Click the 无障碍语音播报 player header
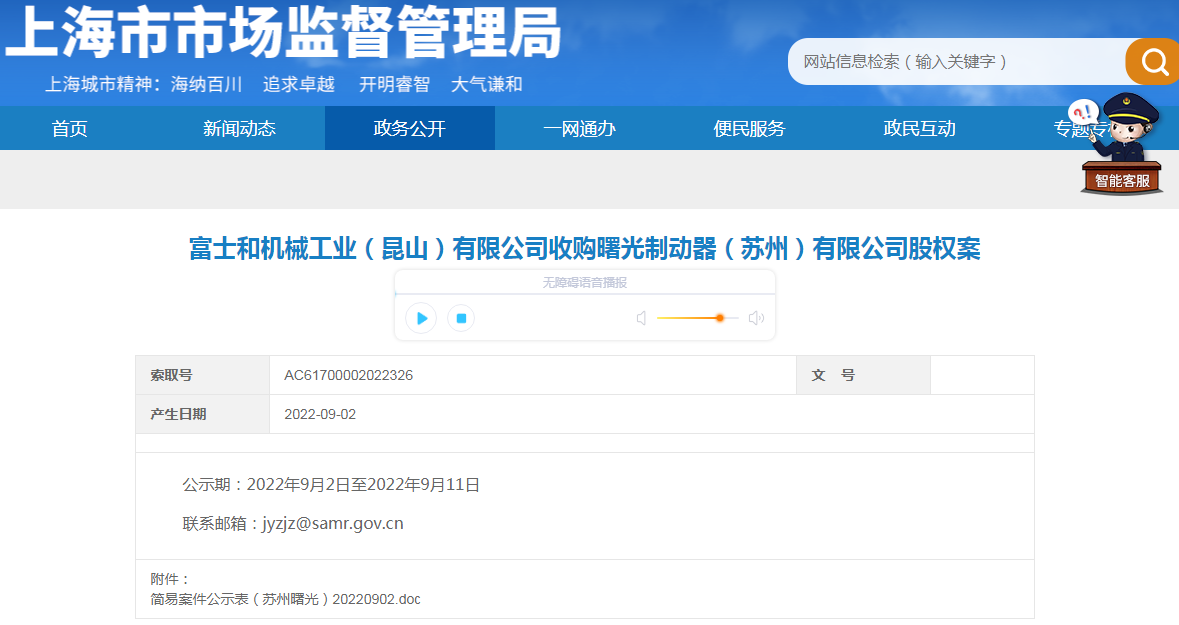 pos(585,282)
